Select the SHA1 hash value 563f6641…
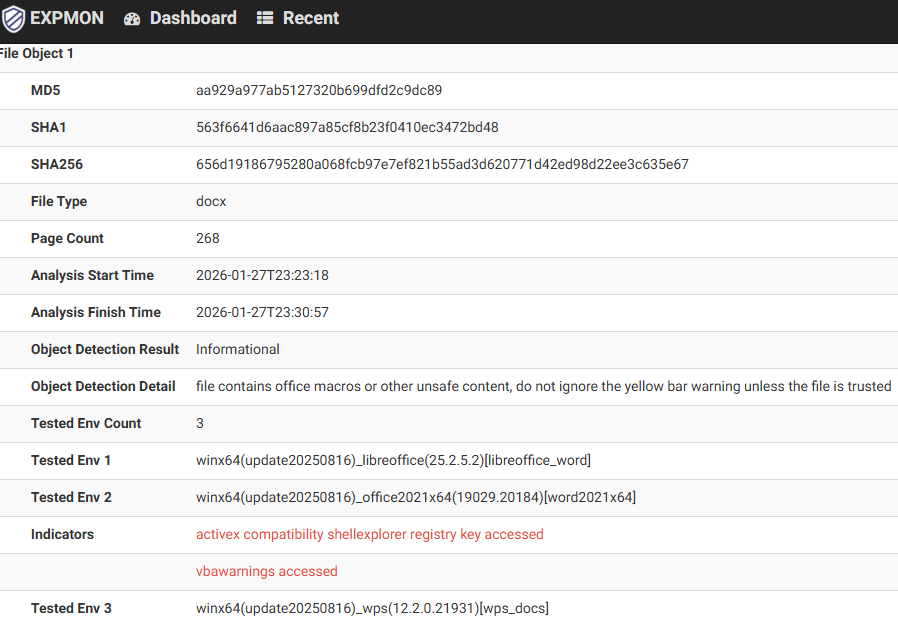Screen dimensions: 898x623 [347, 127]
